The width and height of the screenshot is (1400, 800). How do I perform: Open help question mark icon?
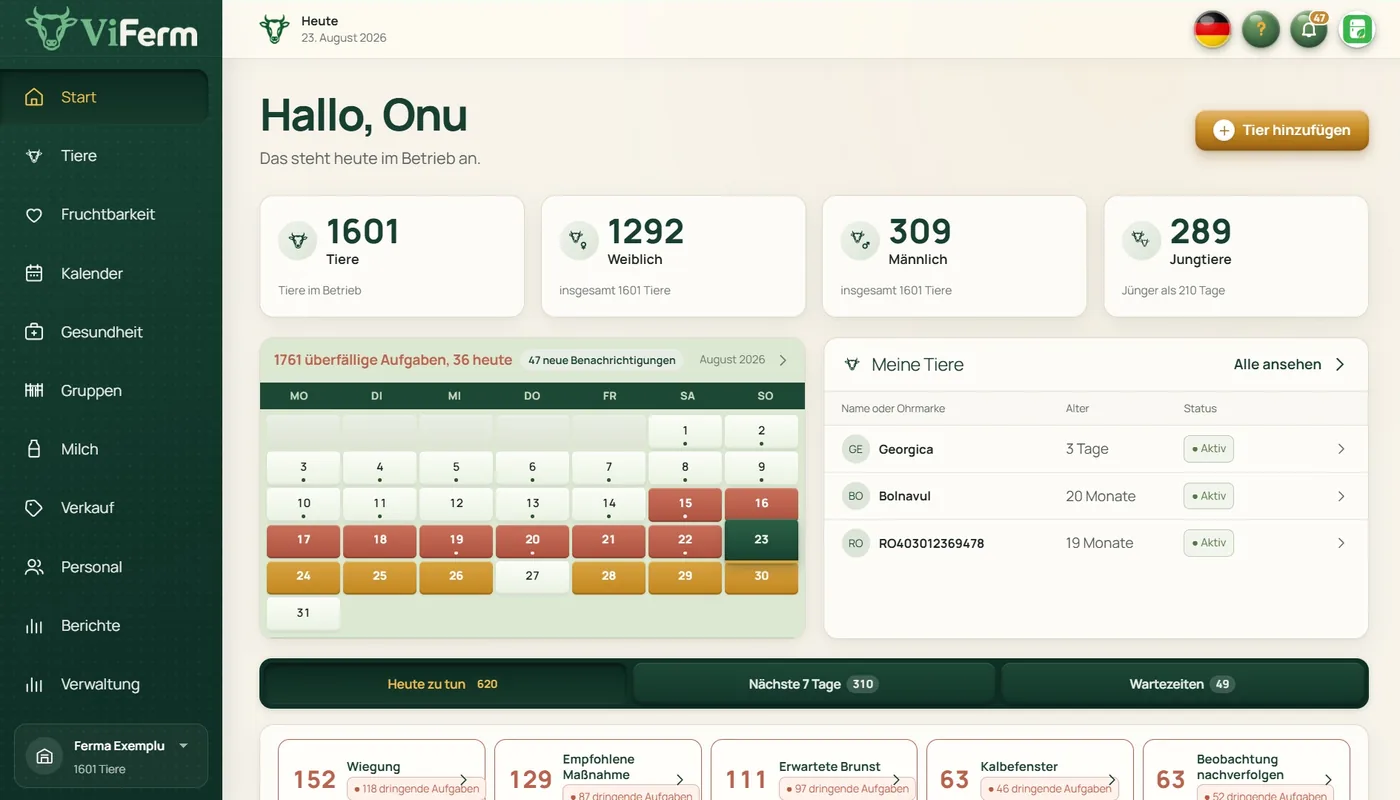click(x=1261, y=29)
